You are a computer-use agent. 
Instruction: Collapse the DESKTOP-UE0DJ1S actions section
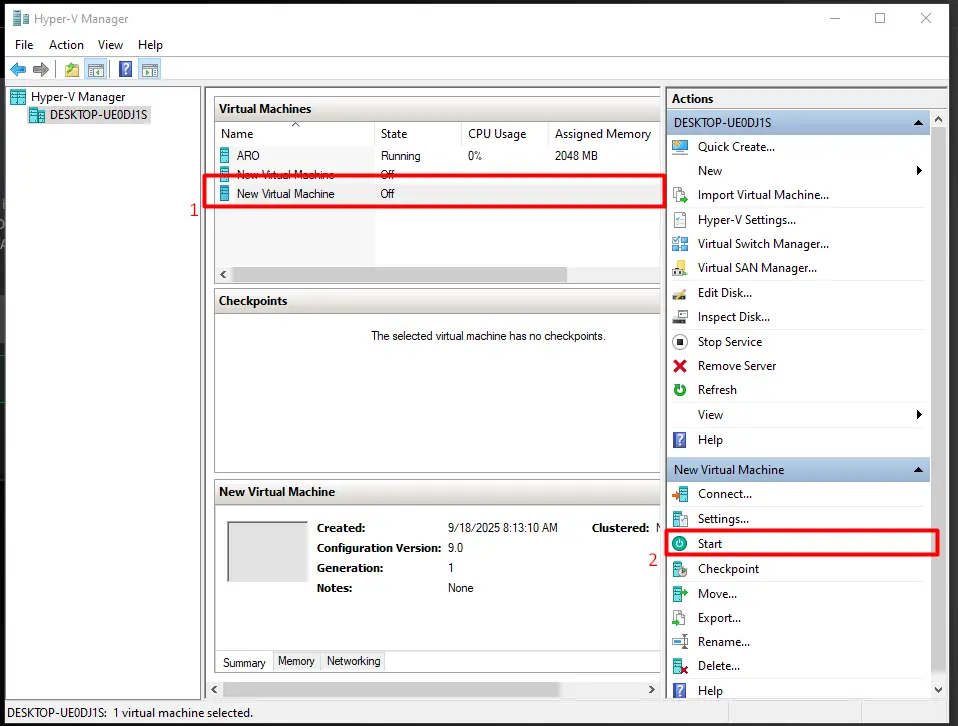click(x=918, y=123)
